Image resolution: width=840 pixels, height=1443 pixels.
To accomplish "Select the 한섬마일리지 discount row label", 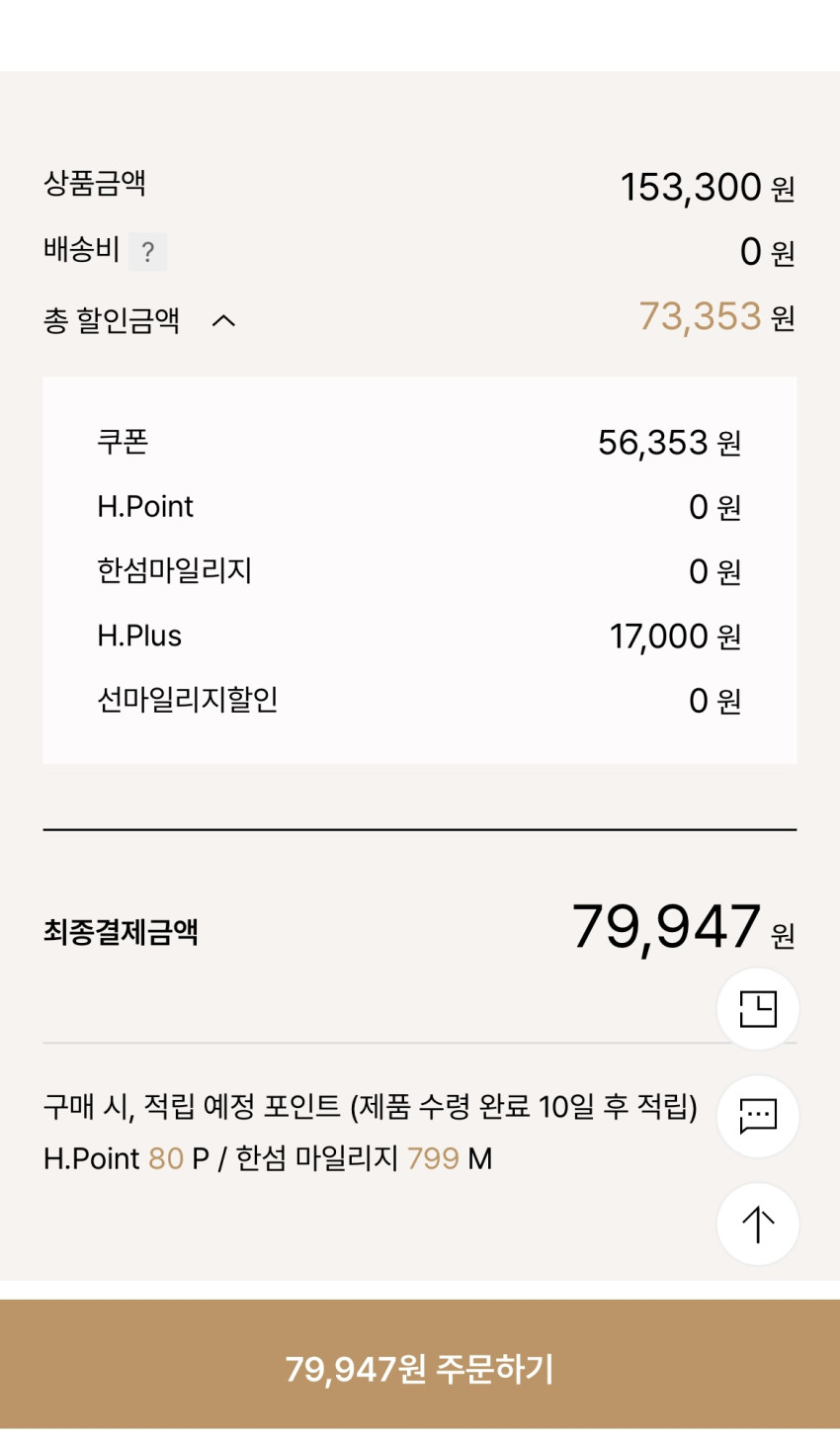I will (x=174, y=570).
